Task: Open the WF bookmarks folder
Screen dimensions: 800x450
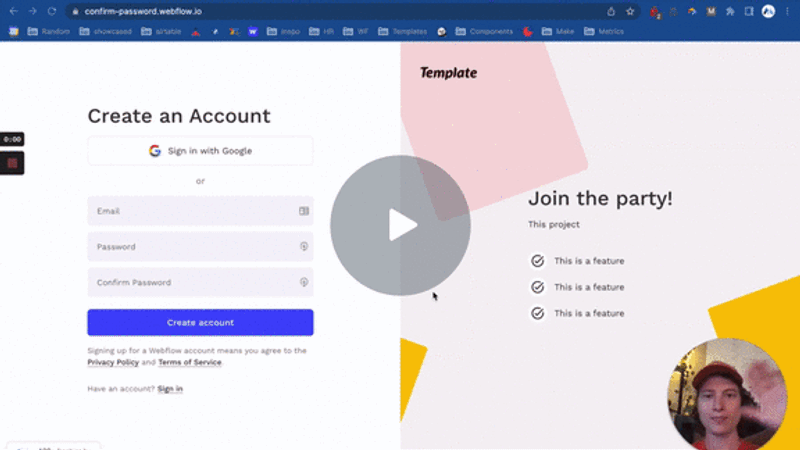Action: click(356, 32)
